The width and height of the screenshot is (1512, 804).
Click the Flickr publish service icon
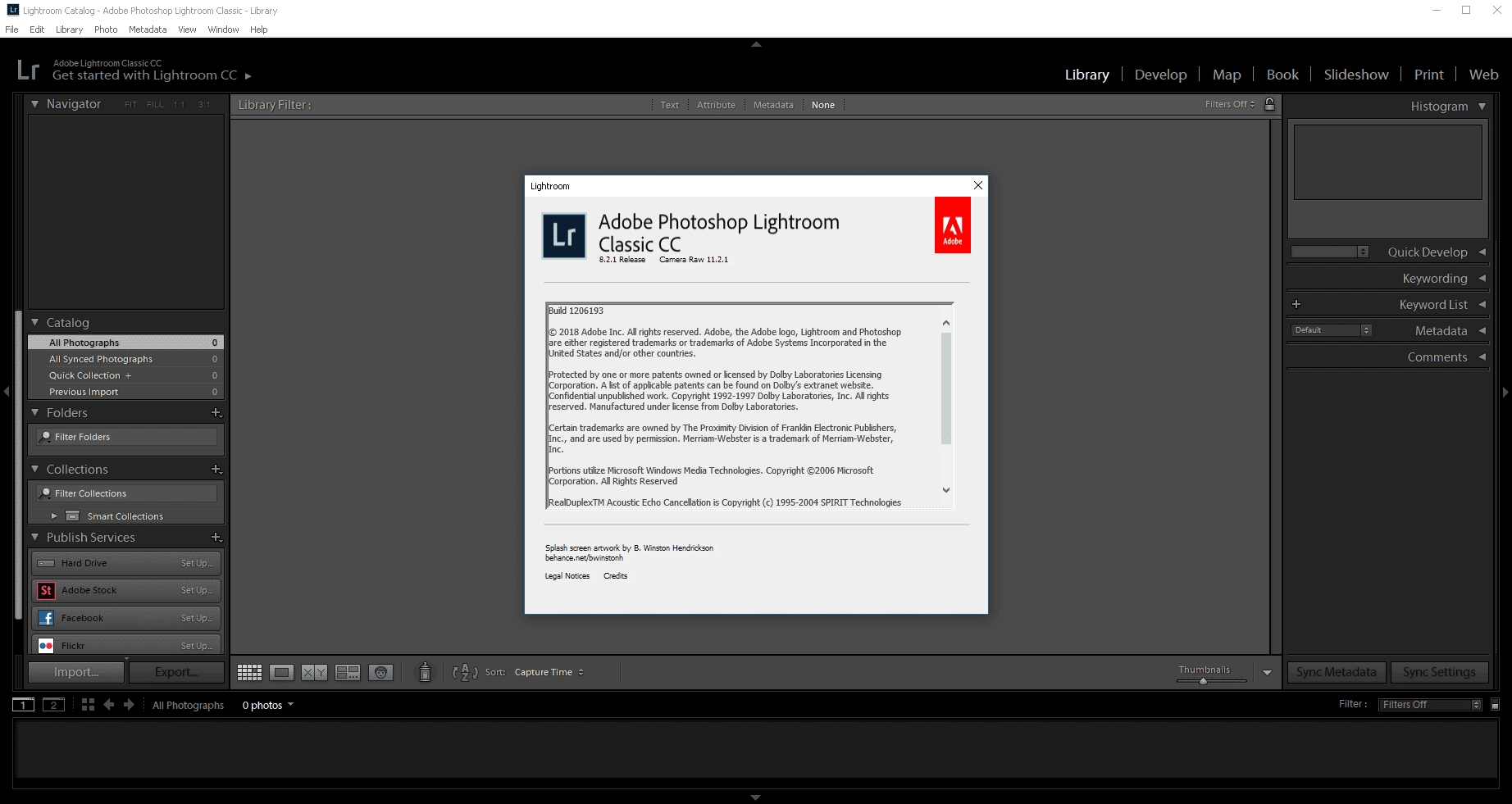tap(46, 646)
